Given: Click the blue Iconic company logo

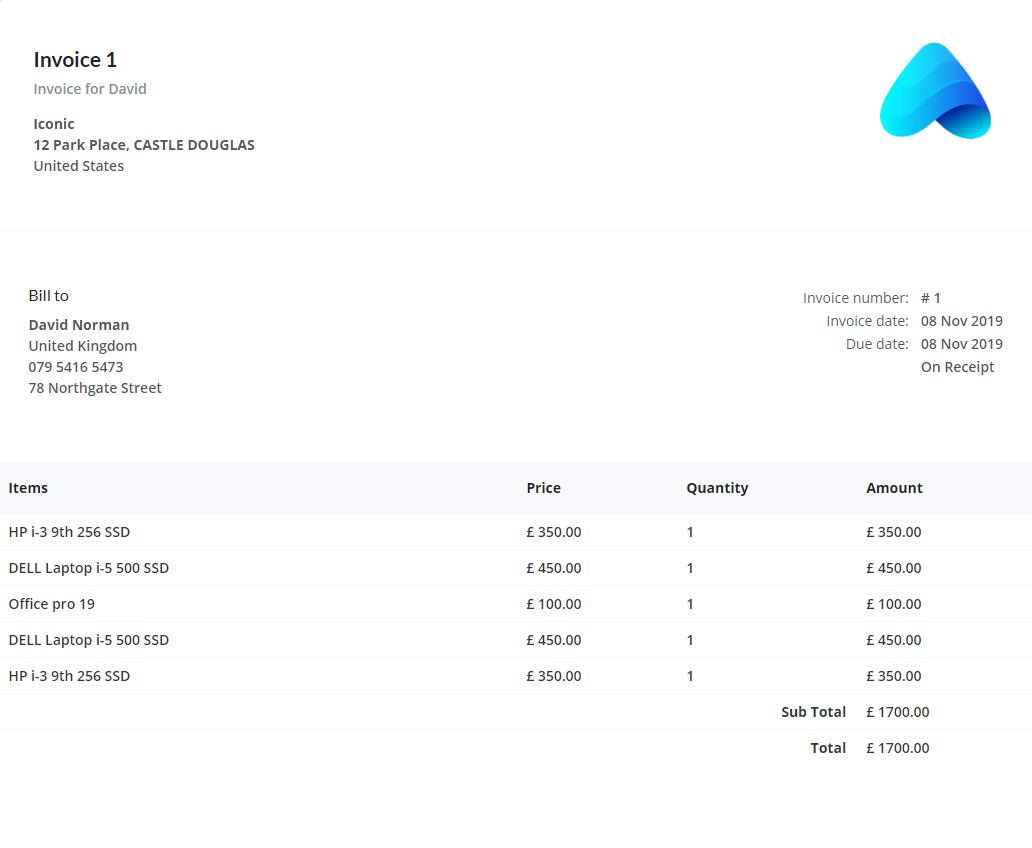Looking at the screenshot, I should tap(935, 91).
